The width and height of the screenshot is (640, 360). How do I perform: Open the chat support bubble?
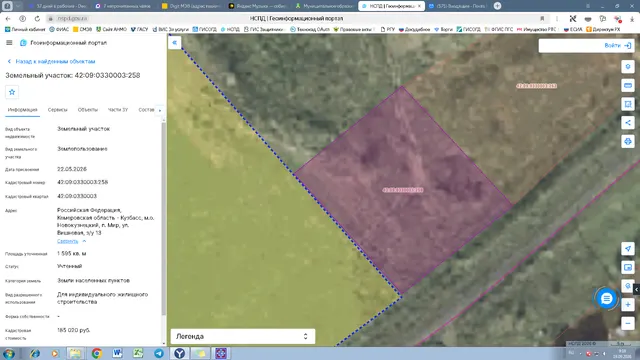coord(607,299)
